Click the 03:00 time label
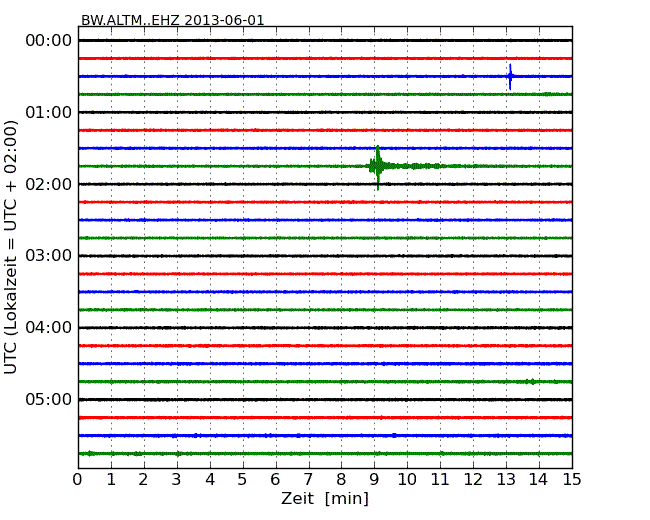This screenshot has width=650, height=520. coord(49,256)
